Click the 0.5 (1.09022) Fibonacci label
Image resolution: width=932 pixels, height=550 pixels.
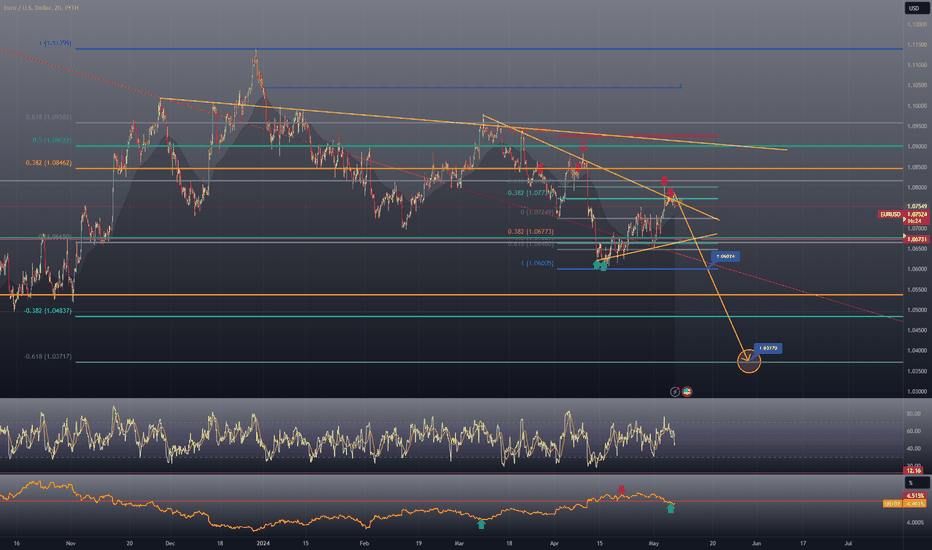(52, 140)
